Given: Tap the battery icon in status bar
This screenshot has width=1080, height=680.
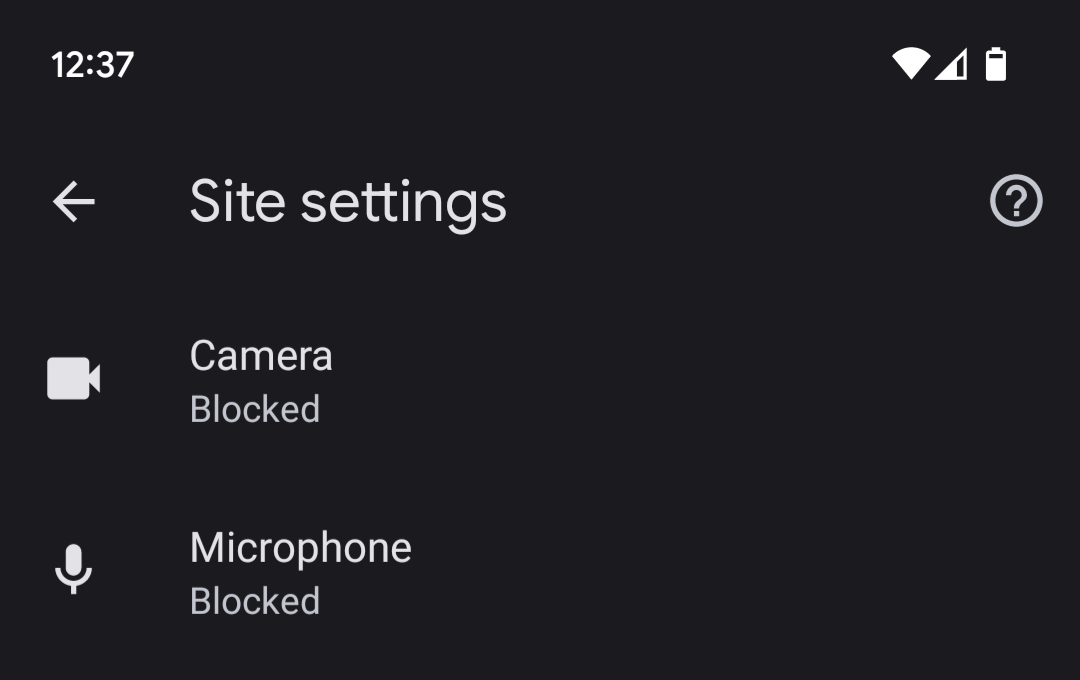Looking at the screenshot, I should tap(996, 64).
